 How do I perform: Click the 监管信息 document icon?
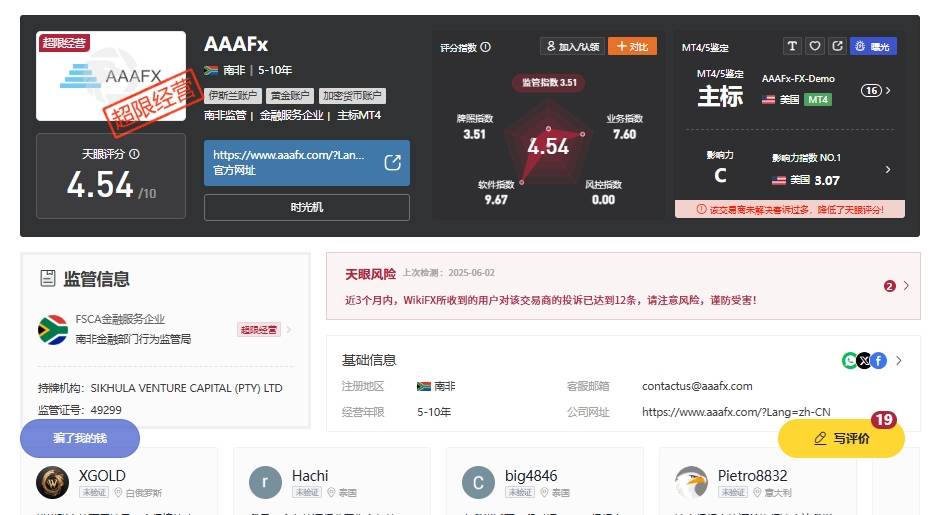48,278
